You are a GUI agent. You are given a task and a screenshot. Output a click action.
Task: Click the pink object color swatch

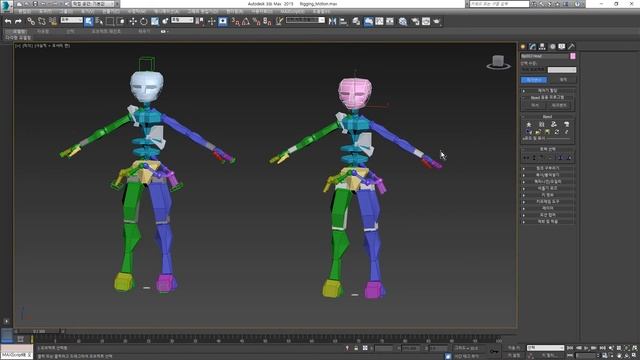click(x=573, y=56)
